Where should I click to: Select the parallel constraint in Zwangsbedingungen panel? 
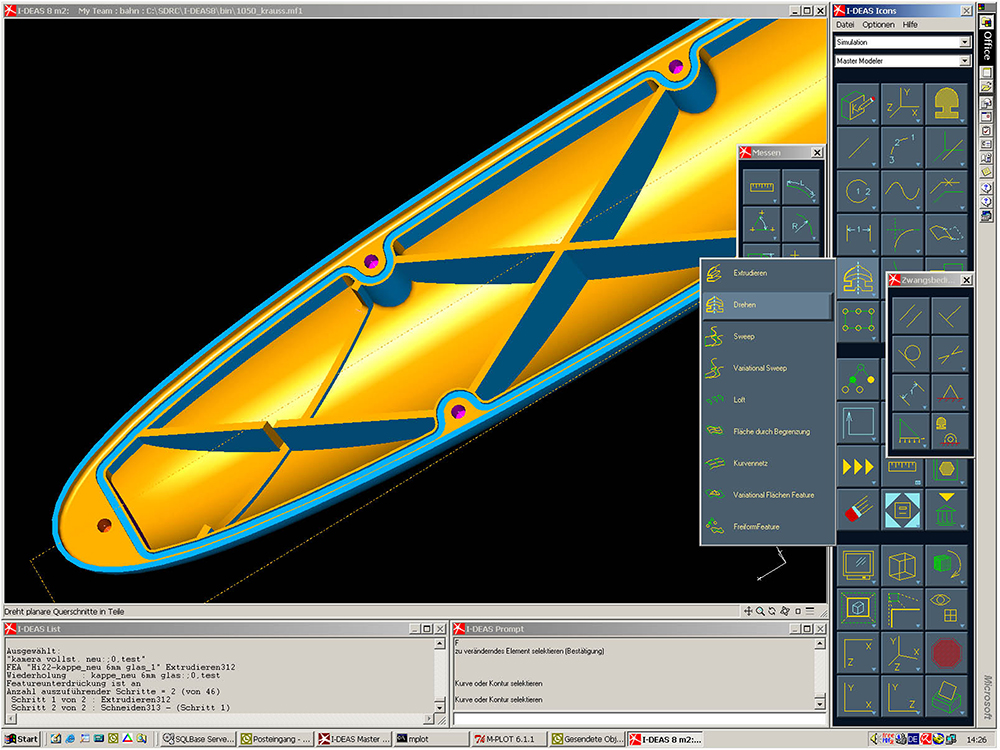coord(911,315)
